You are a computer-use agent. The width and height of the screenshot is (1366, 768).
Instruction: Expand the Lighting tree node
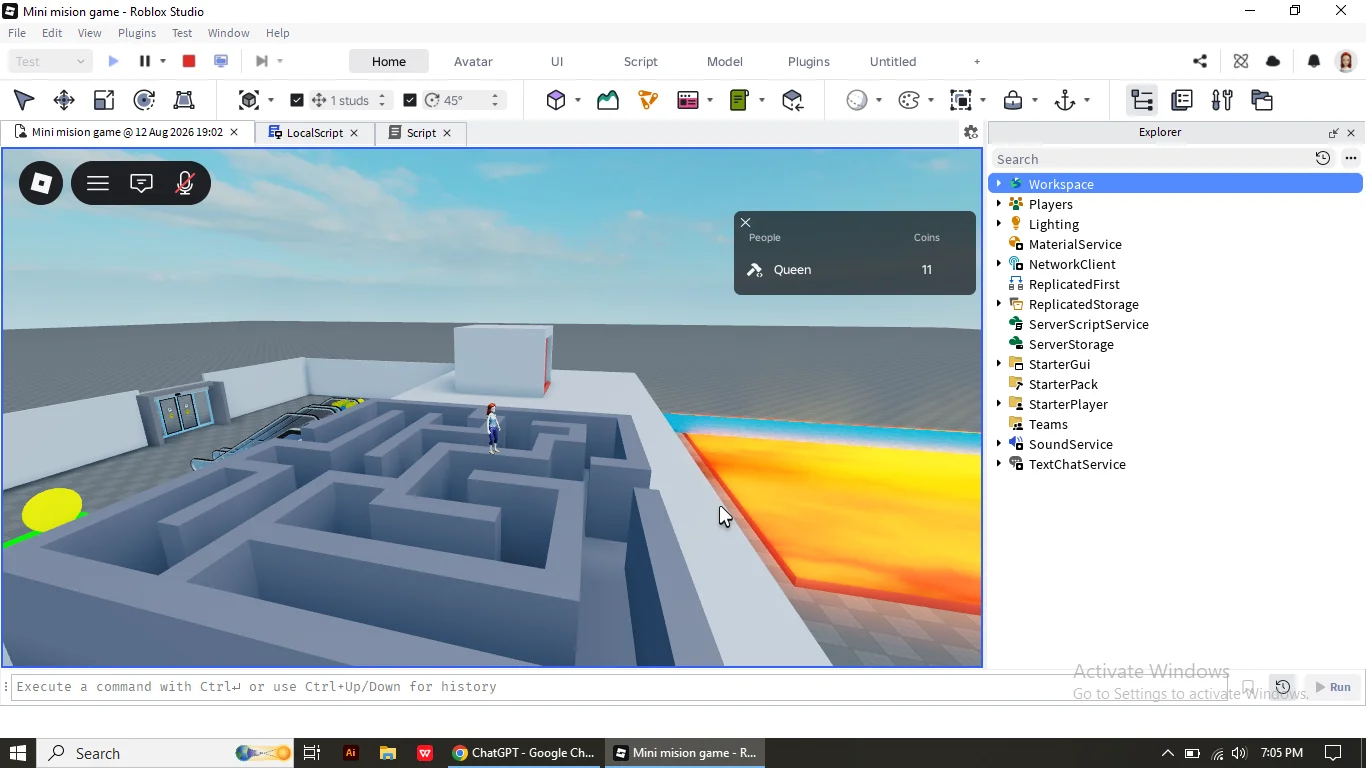click(998, 224)
